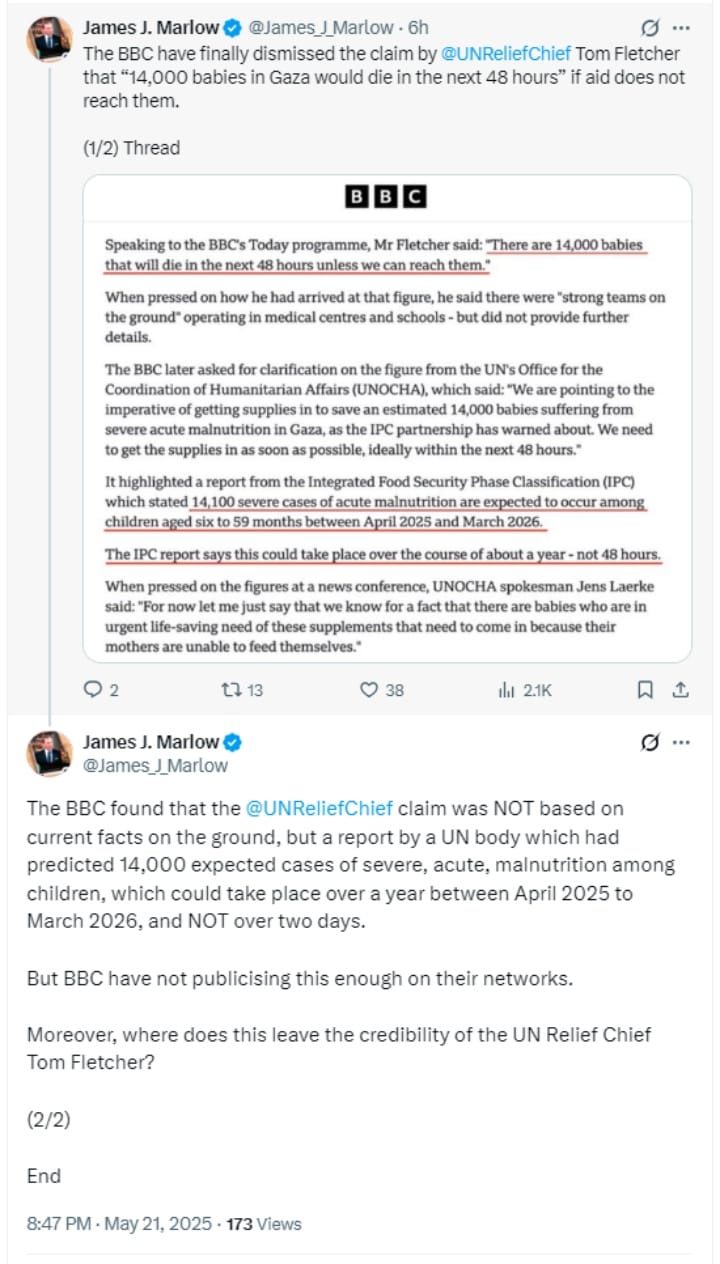The image size is (720, 1264).
Task: Open the embedded BBC article screenshot
Action: point(386,418)
